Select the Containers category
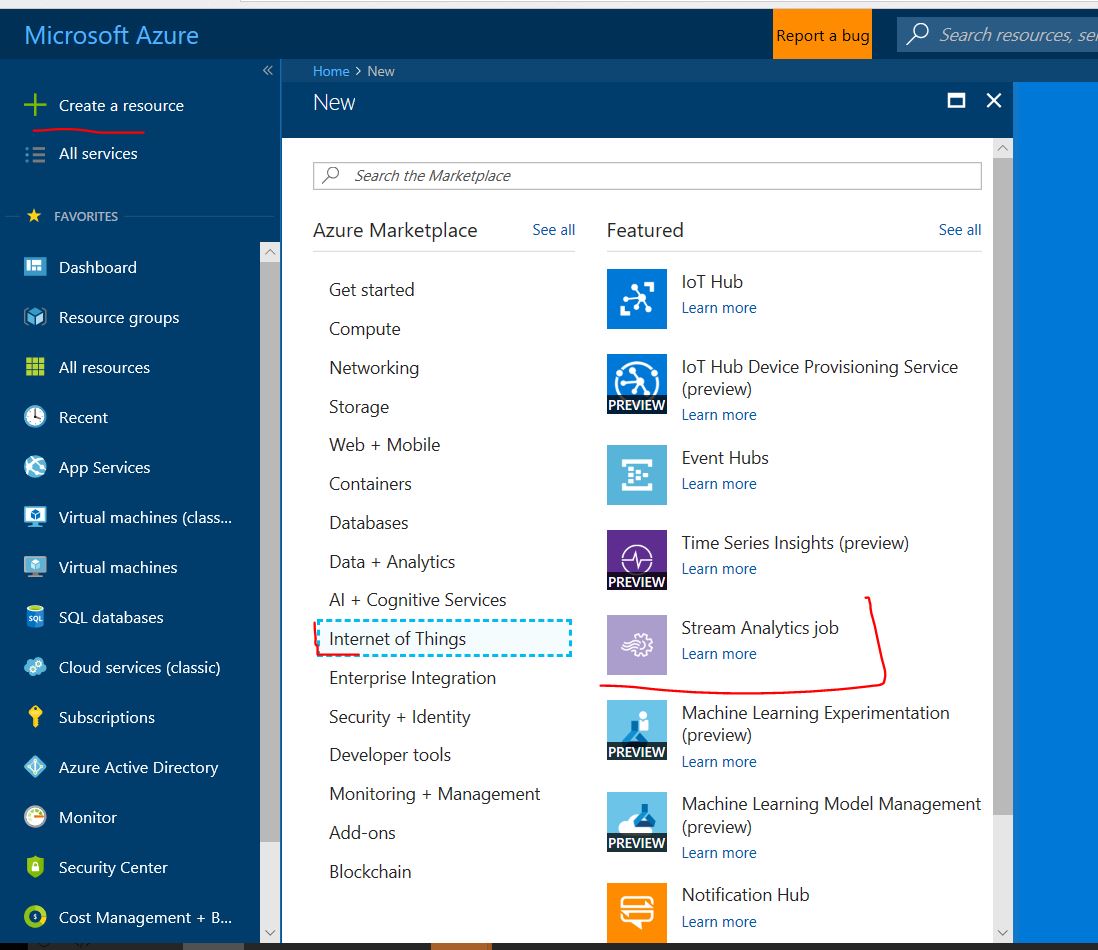 370,484
